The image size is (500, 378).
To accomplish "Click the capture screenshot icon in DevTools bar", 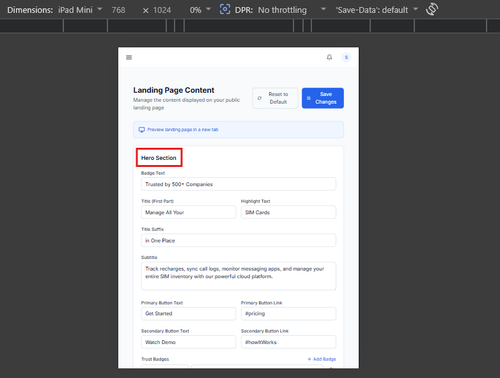I will (225, 9).
